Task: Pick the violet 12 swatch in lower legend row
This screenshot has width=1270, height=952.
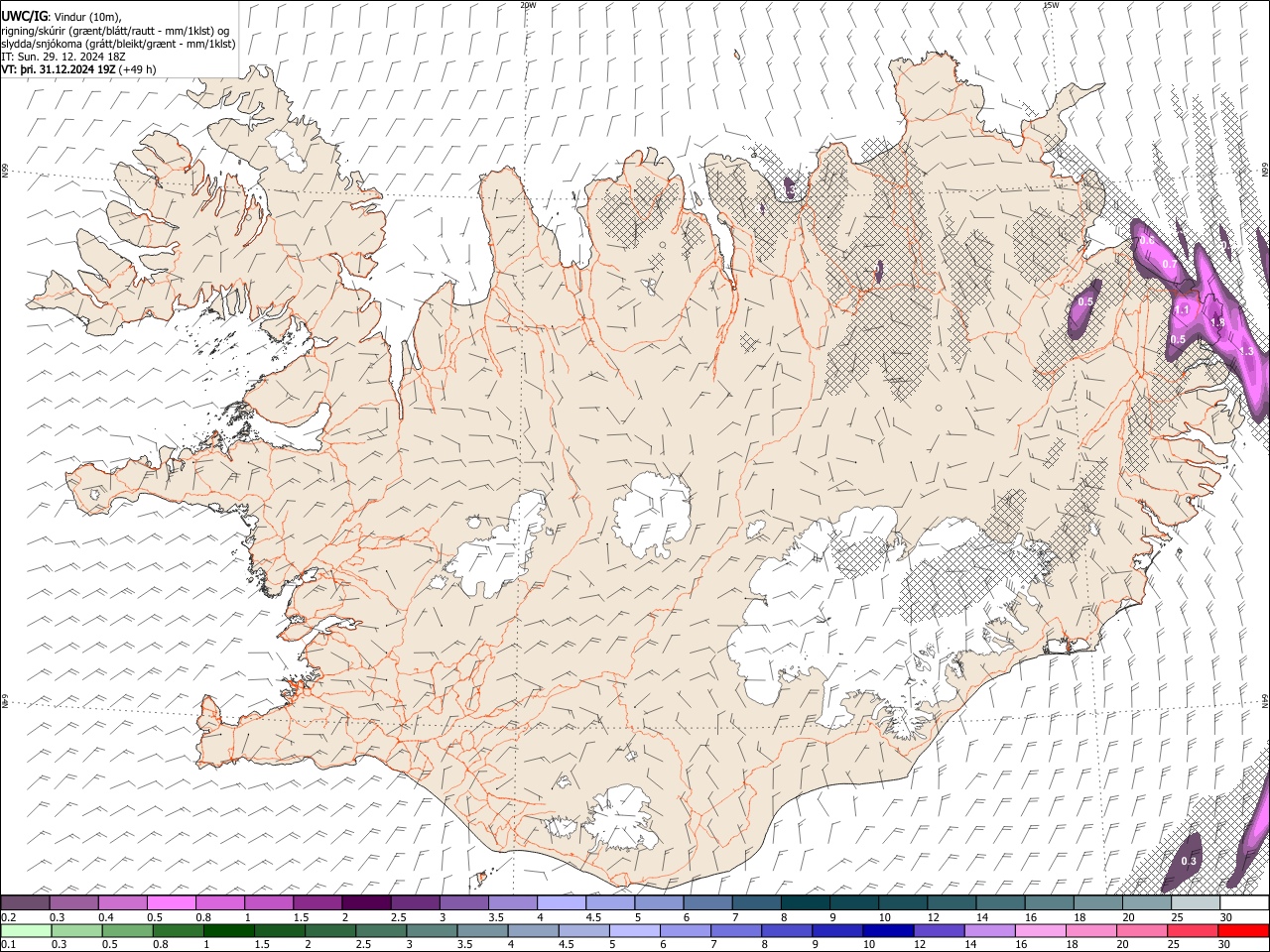Action: coord(940,930)
